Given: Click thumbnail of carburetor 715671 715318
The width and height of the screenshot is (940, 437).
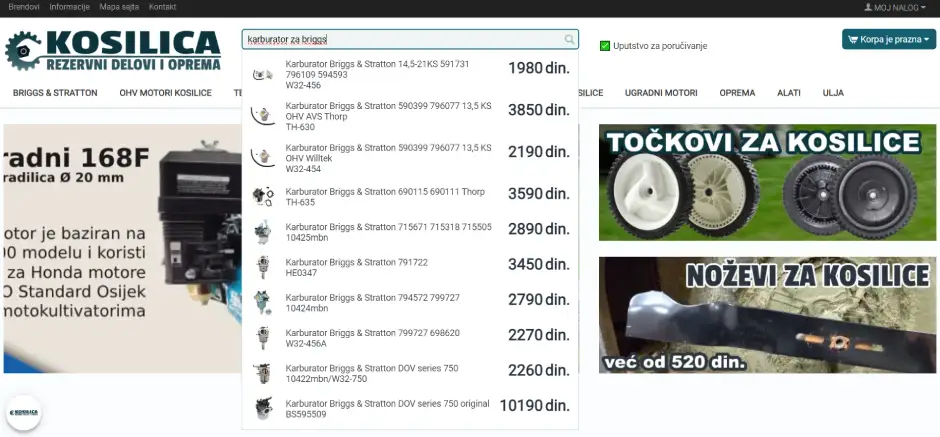Looking at the screenshot, I should 262,232.
